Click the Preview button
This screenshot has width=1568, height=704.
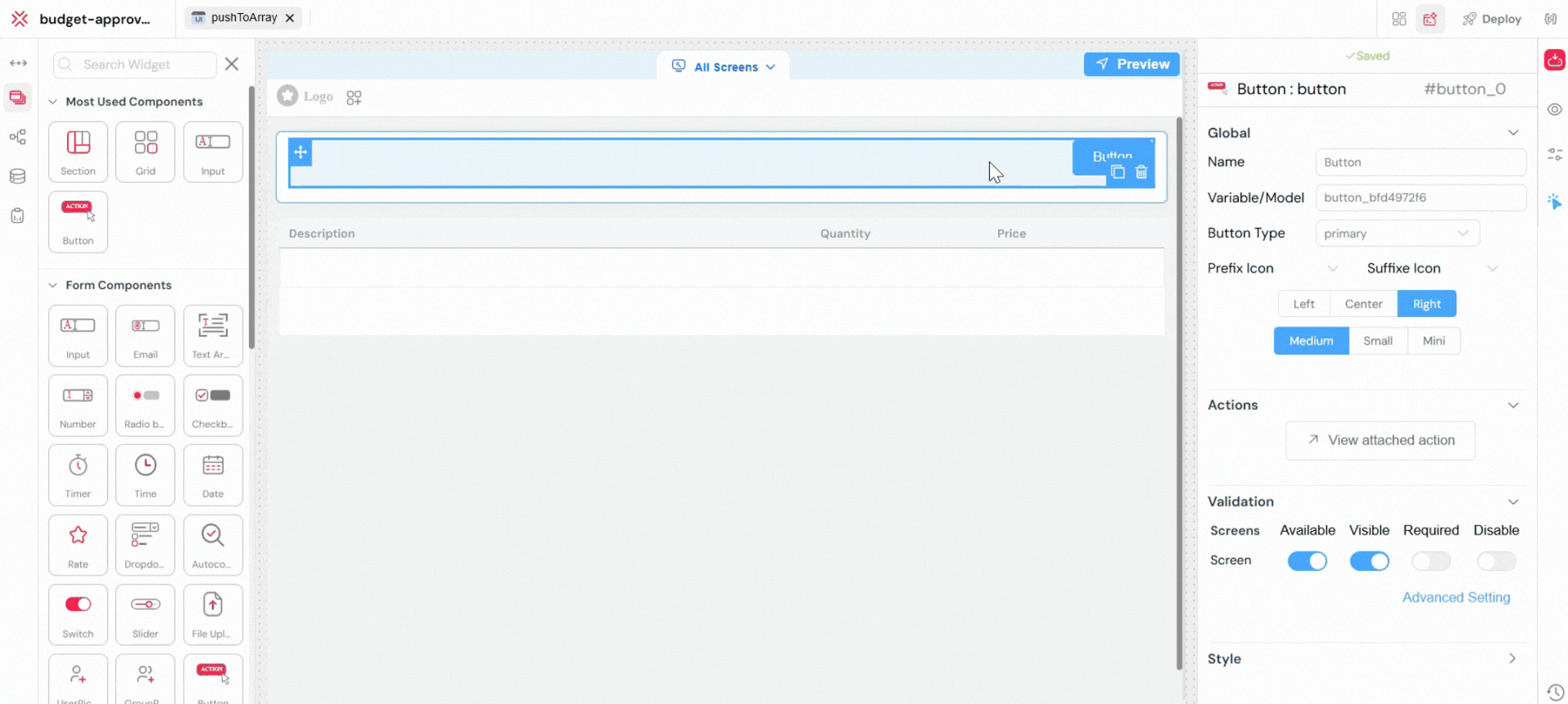click(x=1131, y=64)
